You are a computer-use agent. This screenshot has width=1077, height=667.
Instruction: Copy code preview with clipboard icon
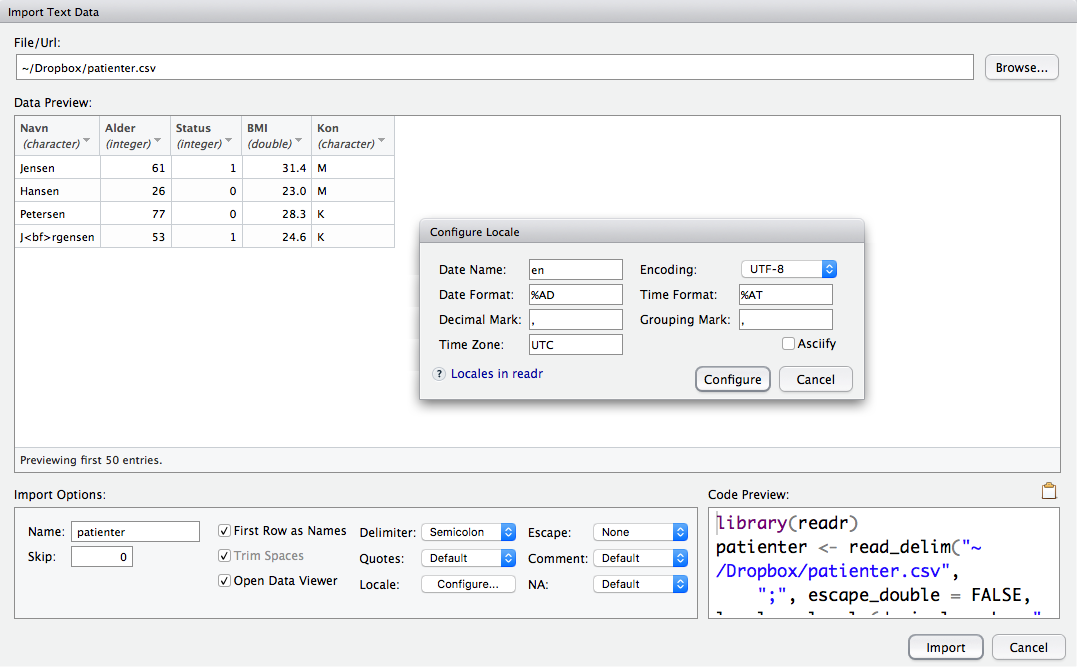click(1048, 491)
